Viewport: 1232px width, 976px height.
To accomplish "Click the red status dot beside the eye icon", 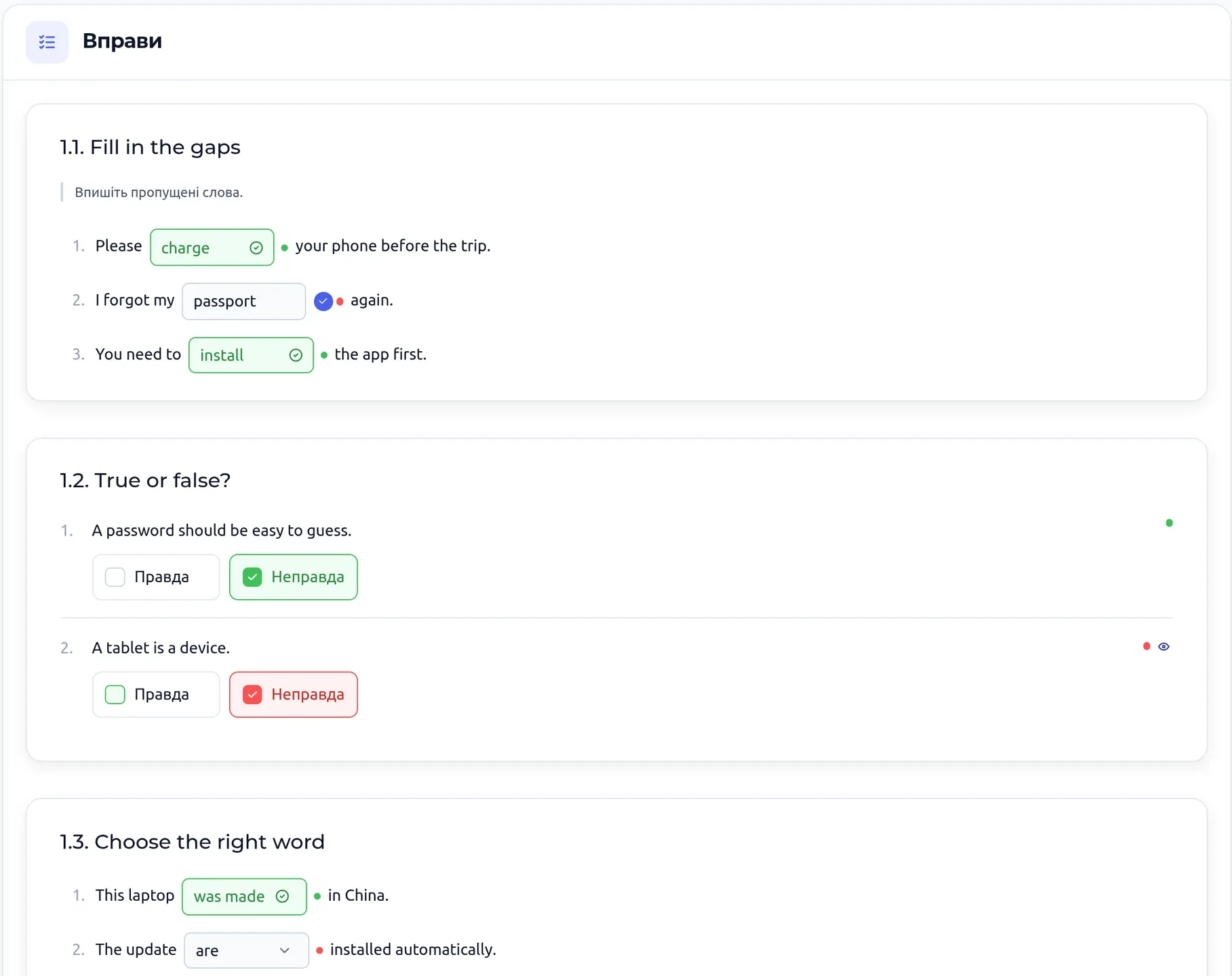I will click(x=1147, y=646).
